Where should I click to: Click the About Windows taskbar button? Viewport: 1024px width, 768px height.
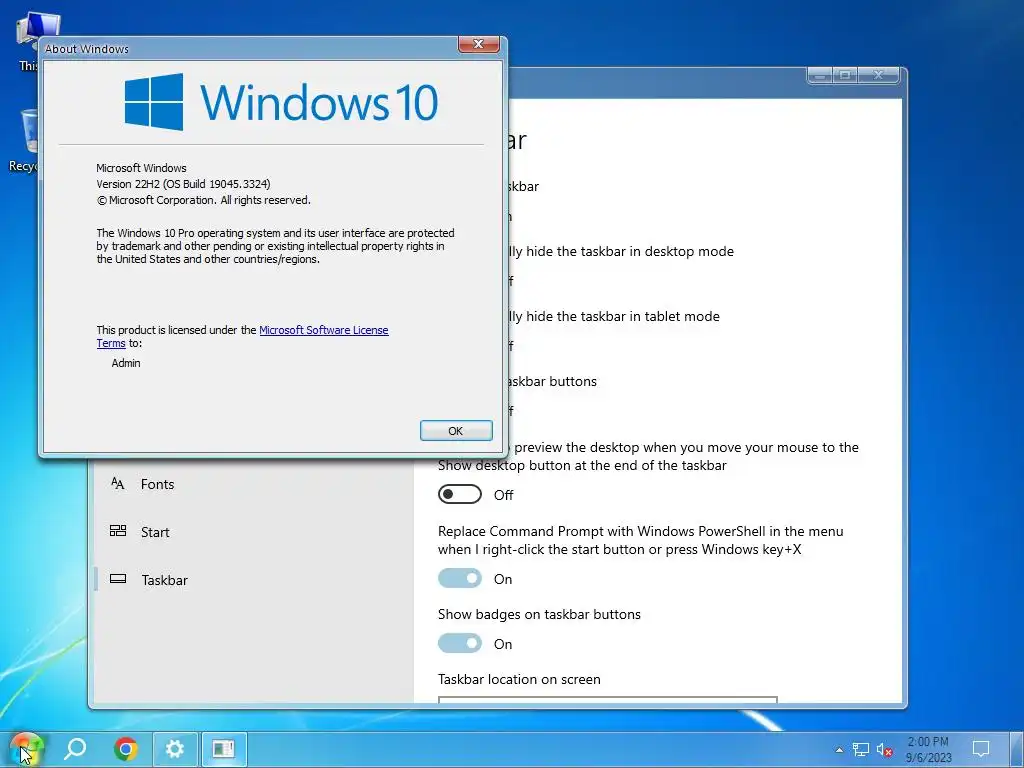click(x=223, y=748)
